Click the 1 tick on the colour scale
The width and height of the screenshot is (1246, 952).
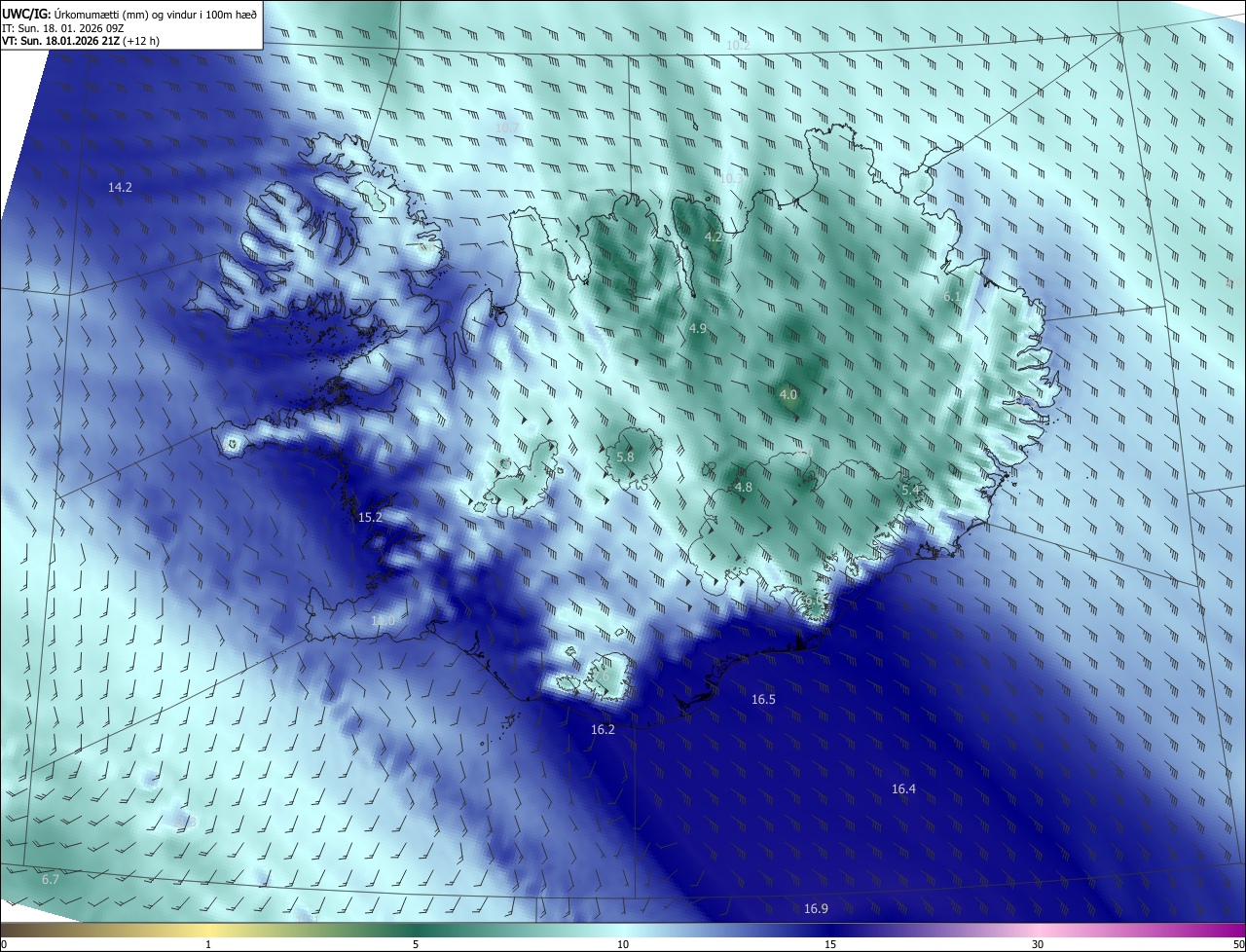click(209, 944)
